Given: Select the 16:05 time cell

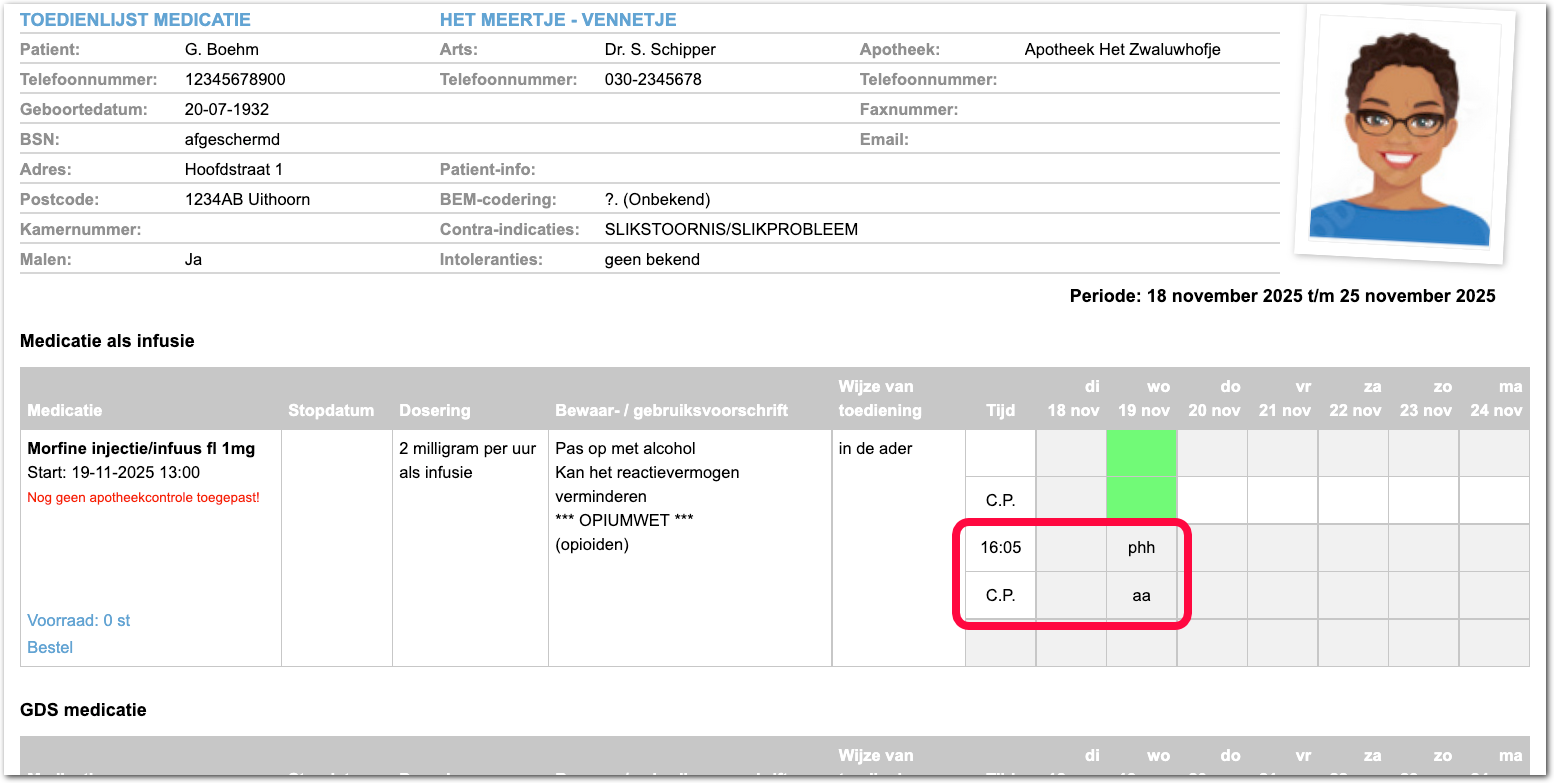Looking at the screenshot, I should 1000,548.
